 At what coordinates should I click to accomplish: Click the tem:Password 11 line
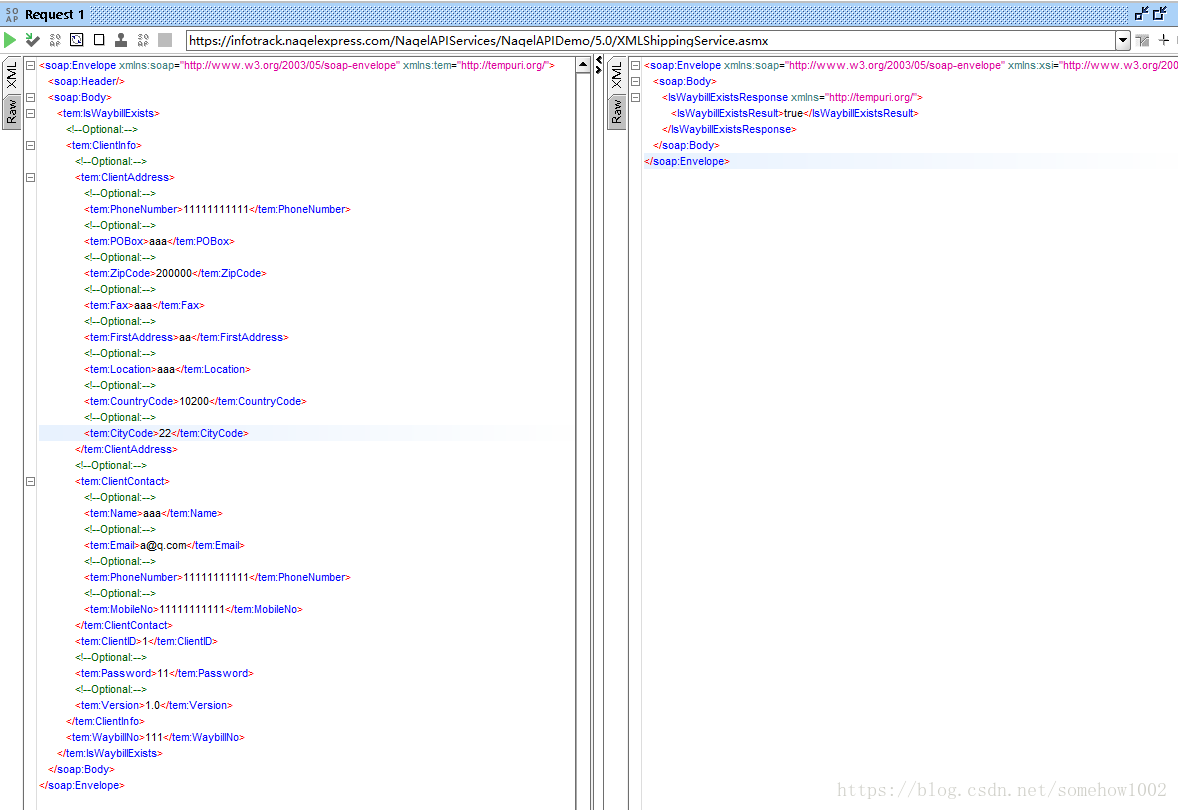tap(165, 673)
